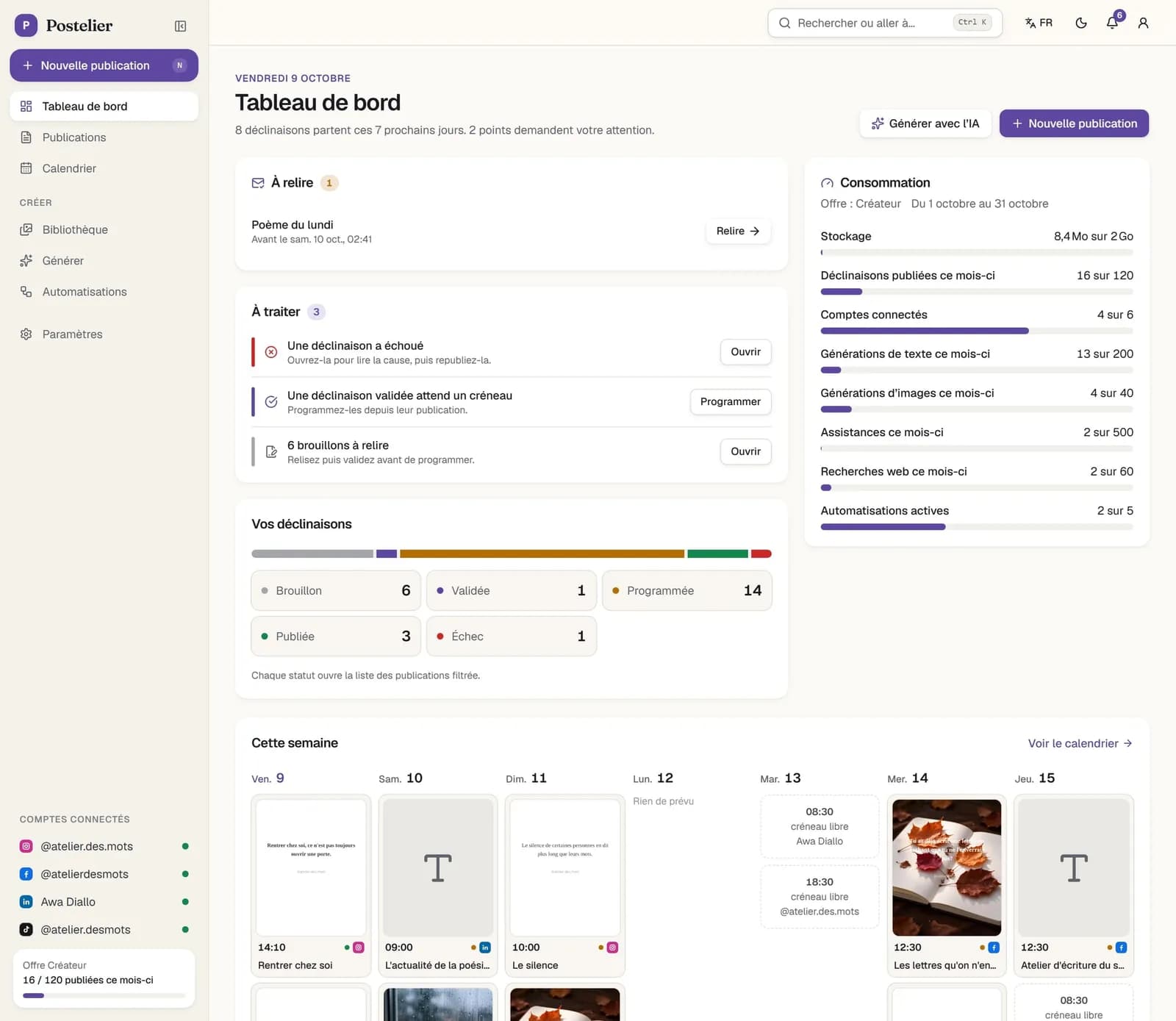Click TikTok @atelier.desmots account icon
This screenshot has height=1021, width=1176.
26,929
